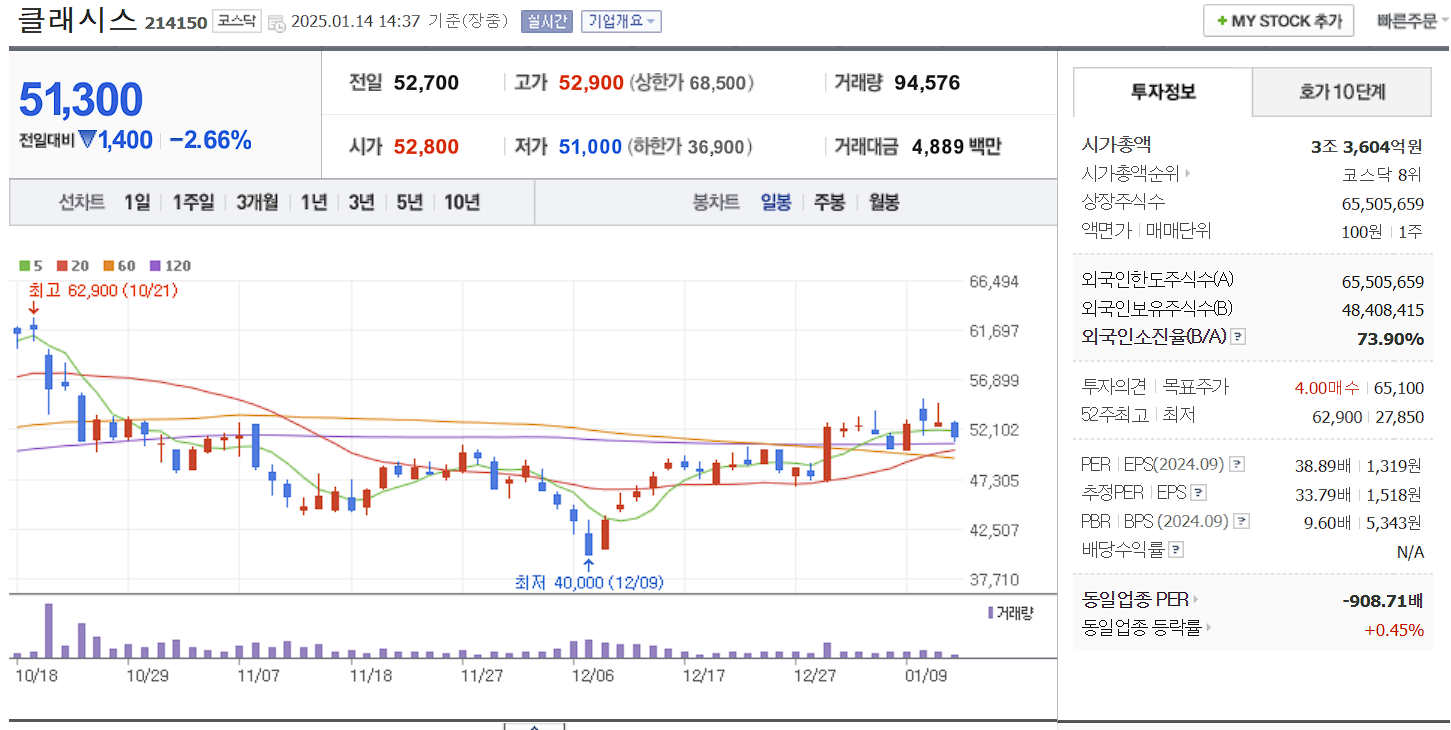Open the 배당수익률 help icon
Viewport: 1451px width, 730px height.
pos(1175,547)
